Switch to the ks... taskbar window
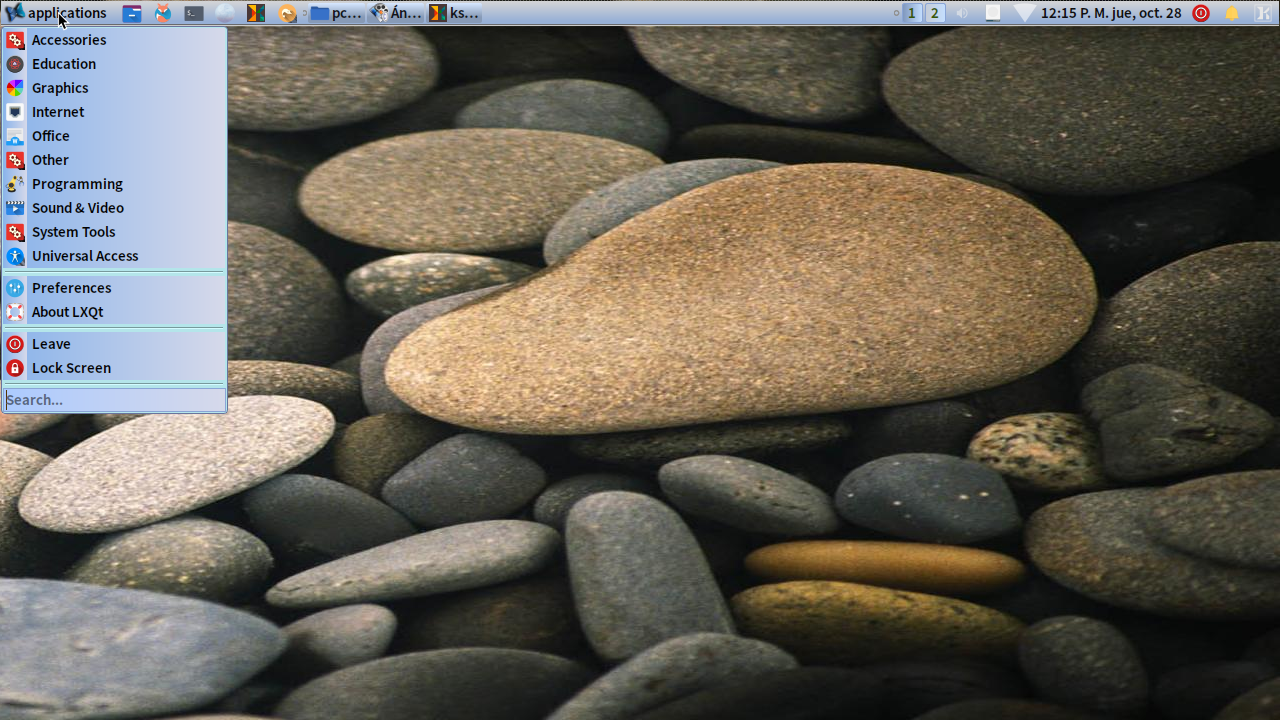The width and height of the screenshot is (1280, 720). pyautogui.click(x=455, y=13)
